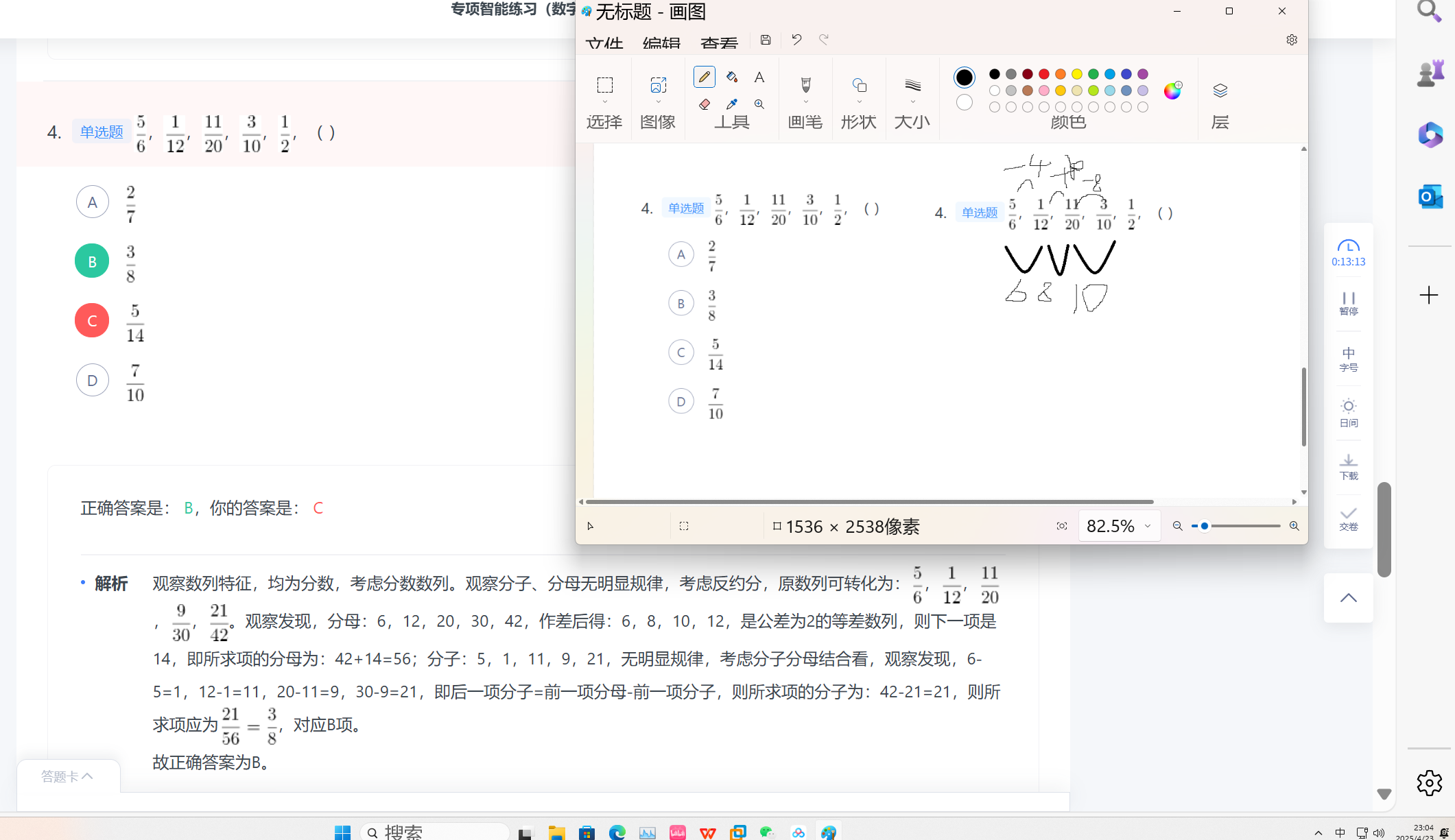Select the Fill bucket tool
The width and height of the screenshot is (1455, 840).
coord(732,77)
